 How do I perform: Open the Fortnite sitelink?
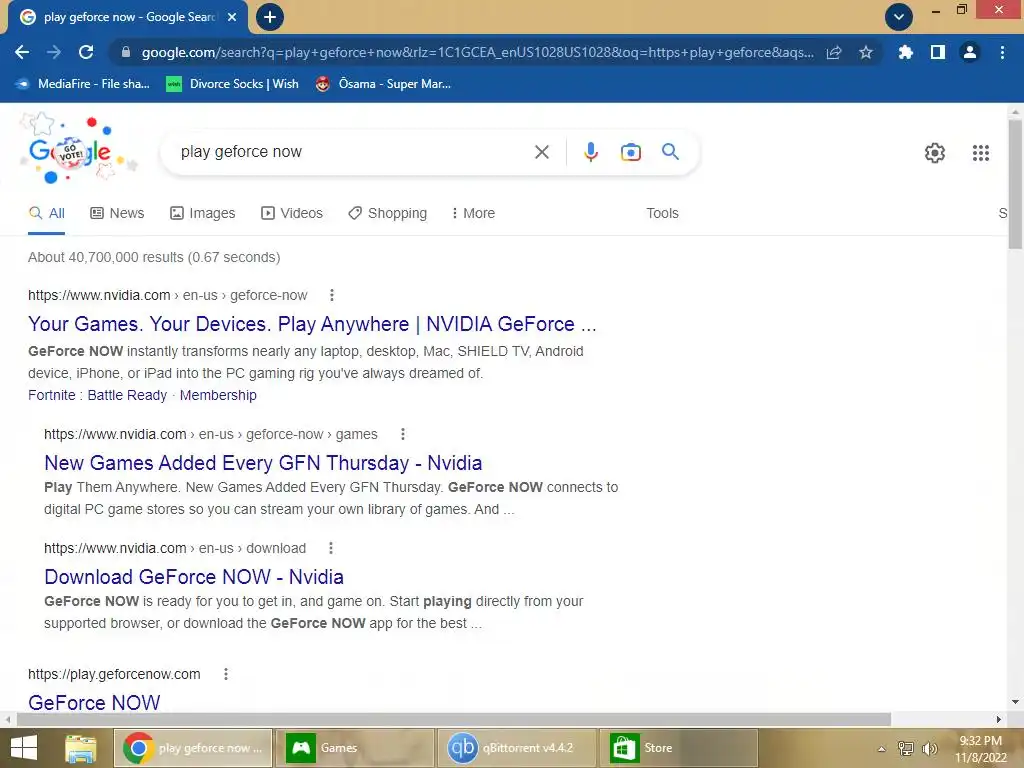[x=52, y=395]
